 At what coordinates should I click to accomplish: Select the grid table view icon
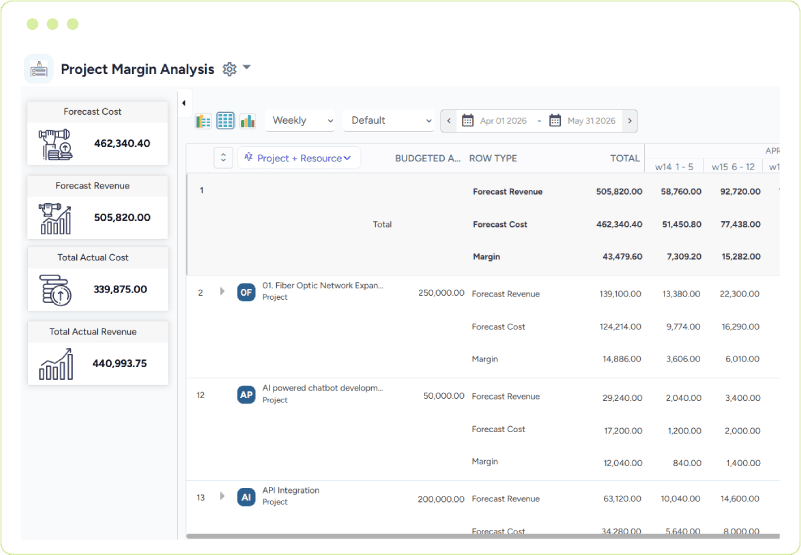(225, 121)
